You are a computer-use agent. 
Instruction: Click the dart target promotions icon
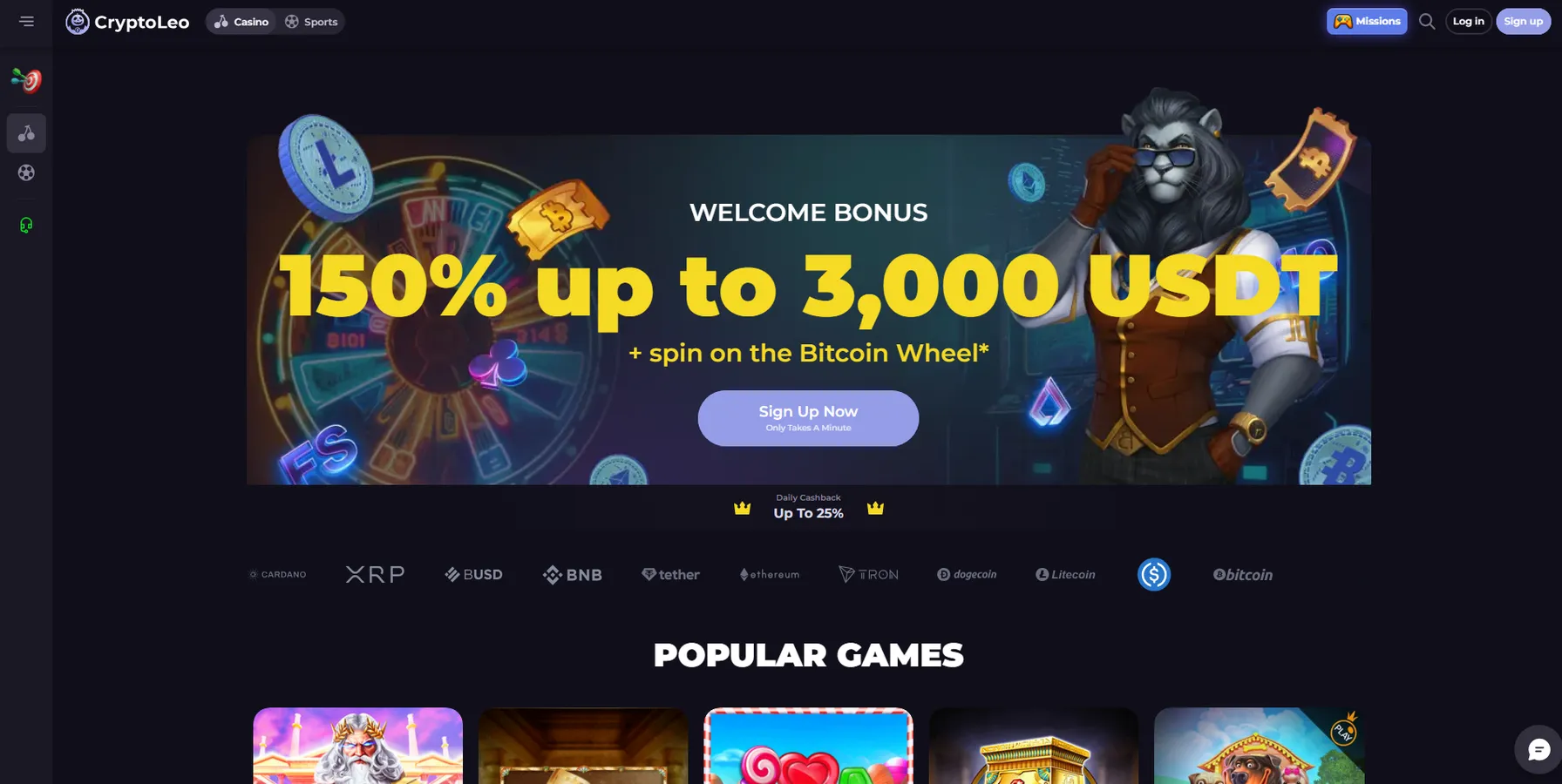26,80
